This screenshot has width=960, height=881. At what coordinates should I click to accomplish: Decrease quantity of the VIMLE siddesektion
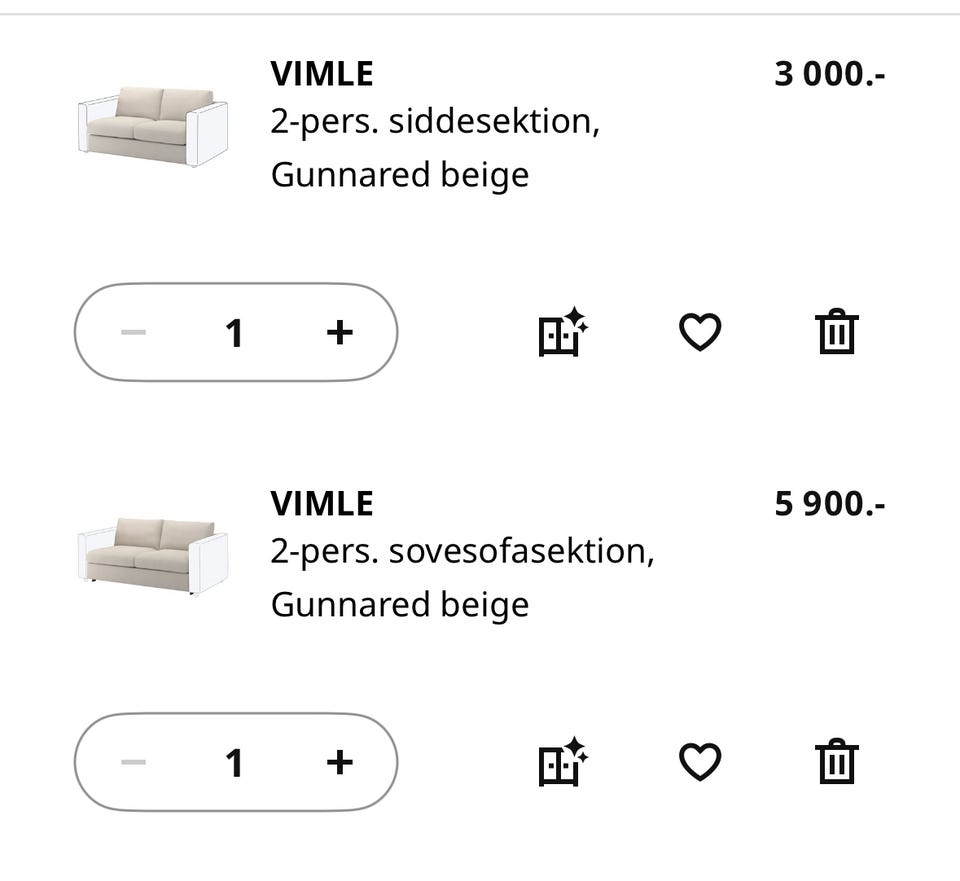[133, 330]
